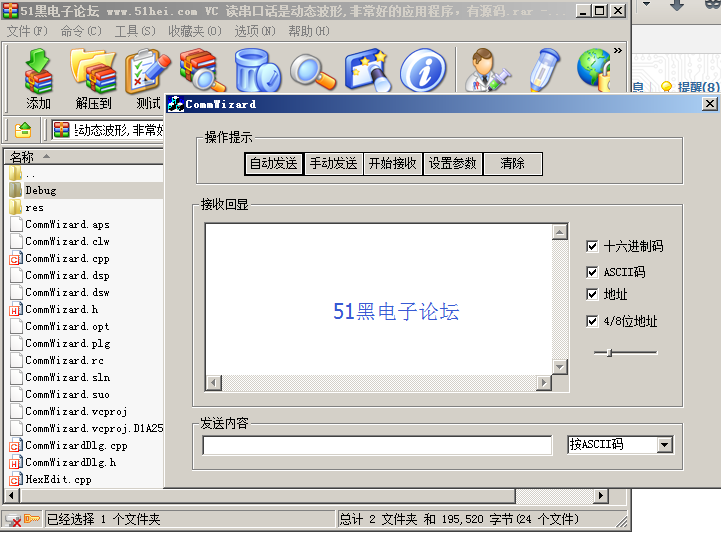This screenshot has width=721, height=544.
Task: Open the 帮助(H) menu
Action: click(309, 31)
